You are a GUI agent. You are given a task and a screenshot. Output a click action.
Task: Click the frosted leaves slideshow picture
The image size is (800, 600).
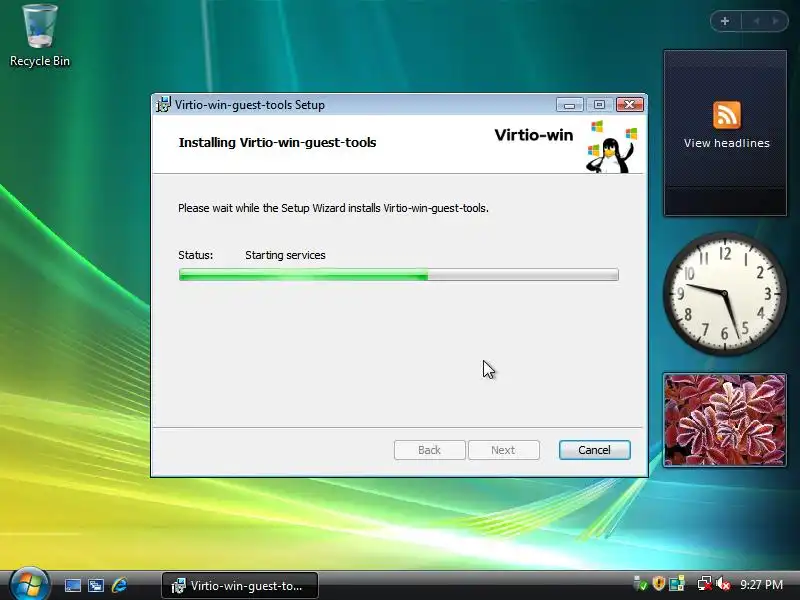click(x=724, y=420)
